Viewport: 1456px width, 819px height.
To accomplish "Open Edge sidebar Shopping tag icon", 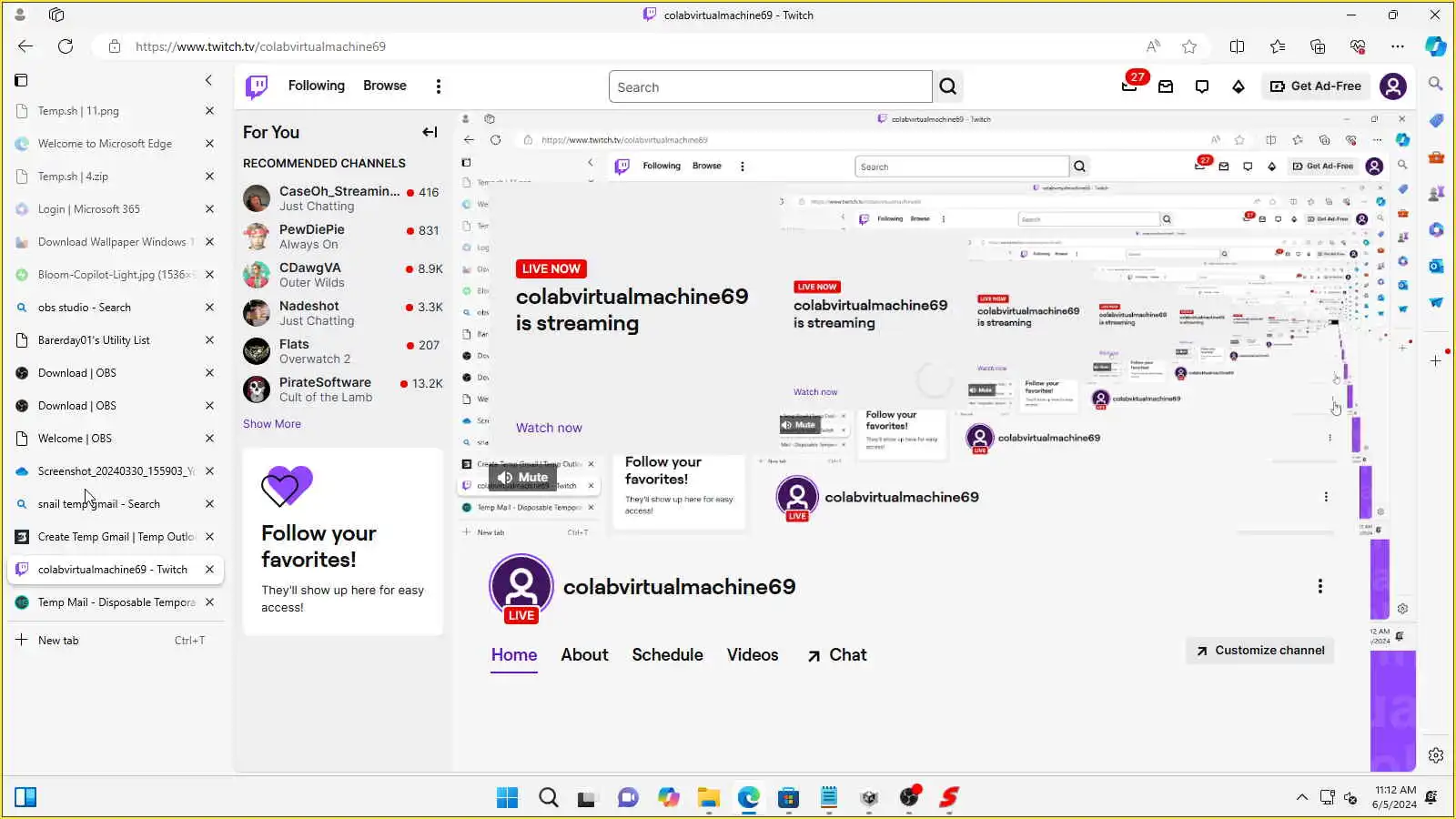I will (x=1436, y=121).
